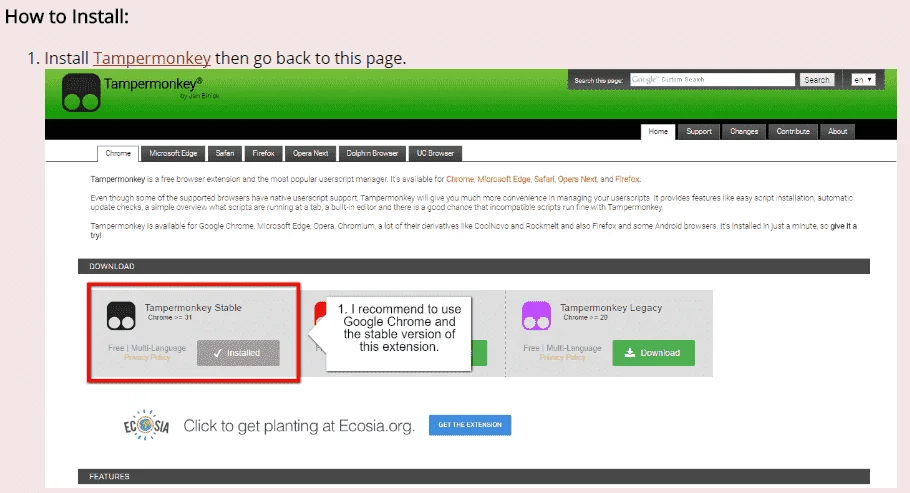The width and height of the screenshot is (910, 493).
Task: Click the orange Microsoft Edge link
Action: pyautogui.click(x=504, y=179)
